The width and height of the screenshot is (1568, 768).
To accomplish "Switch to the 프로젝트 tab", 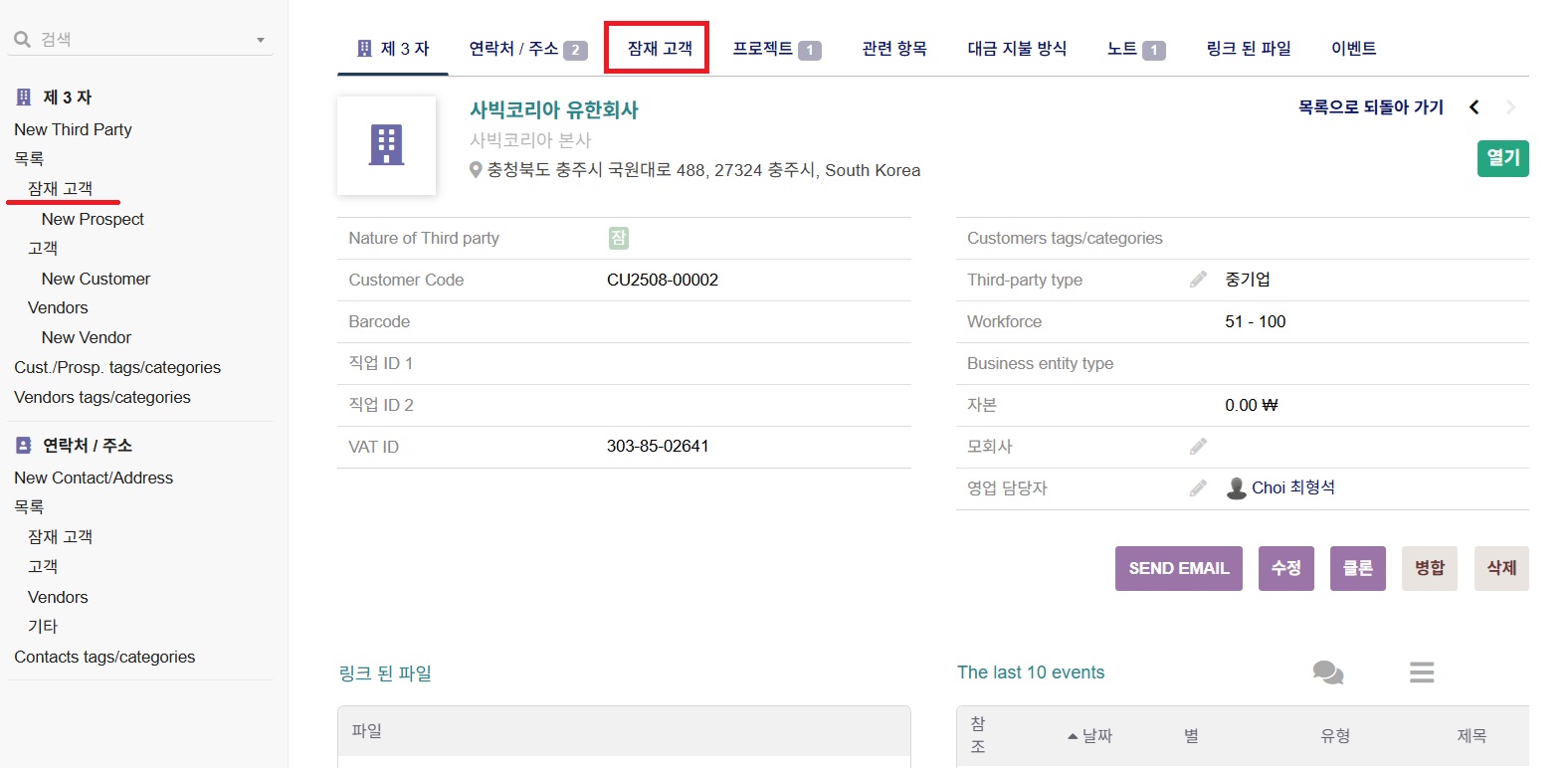I will tap(776, 49).
